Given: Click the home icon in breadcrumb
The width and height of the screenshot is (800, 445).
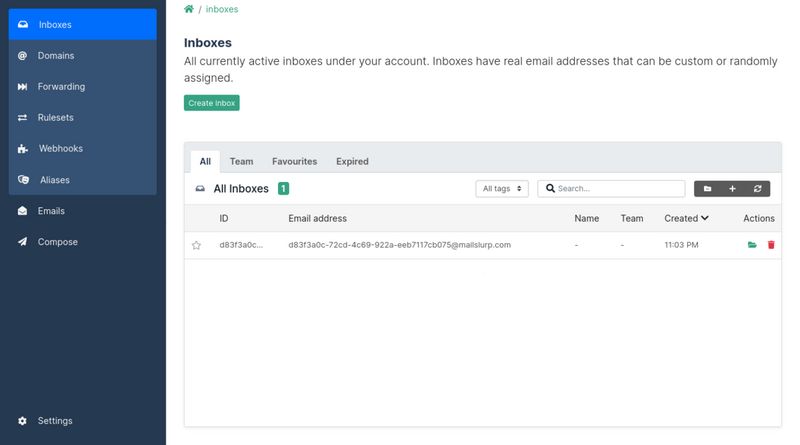Looking at the screenshot, I should coord(189,9).
